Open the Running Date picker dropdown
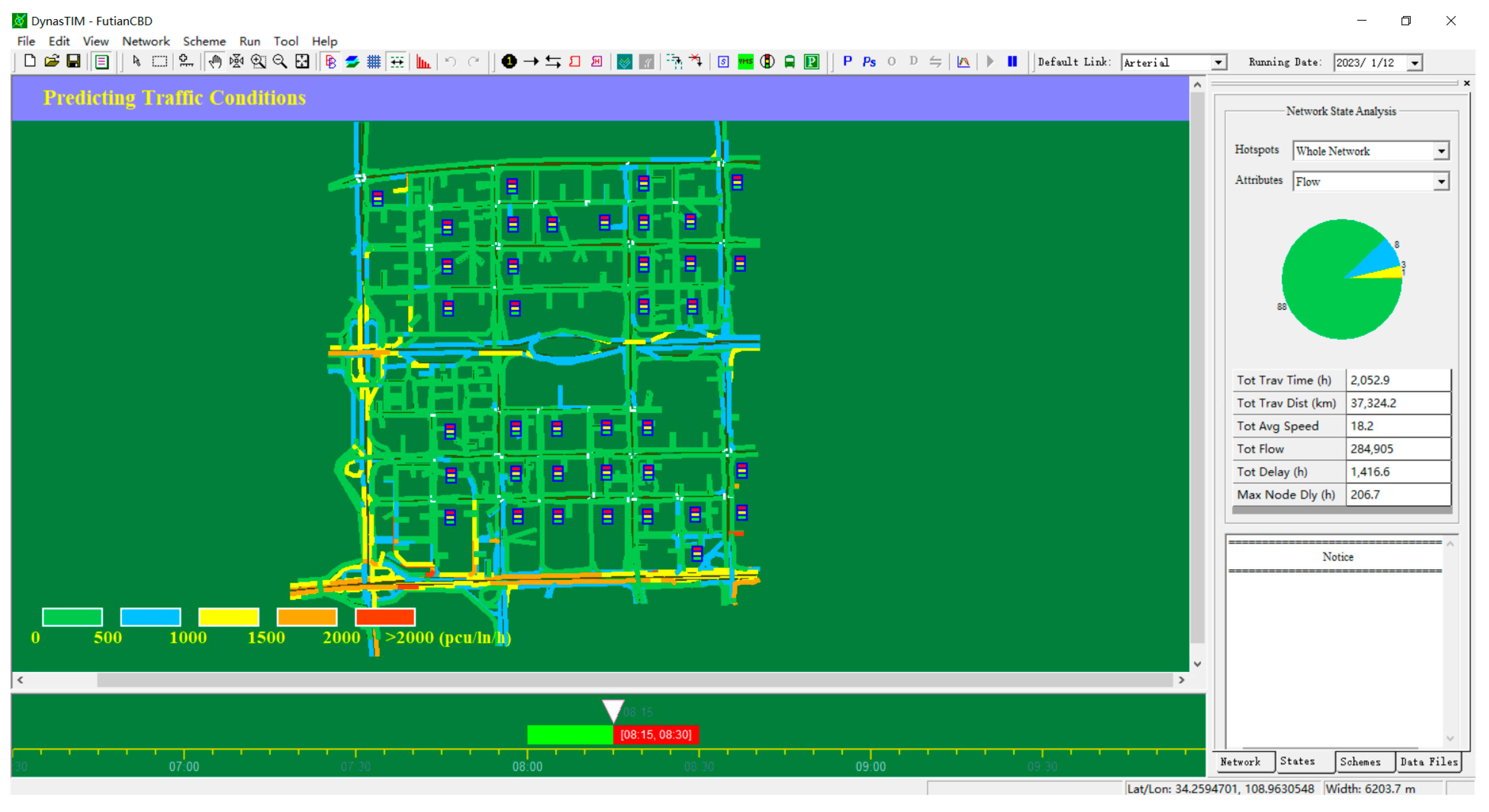This screenshot has width=1489, height=812. (1415, 62)
